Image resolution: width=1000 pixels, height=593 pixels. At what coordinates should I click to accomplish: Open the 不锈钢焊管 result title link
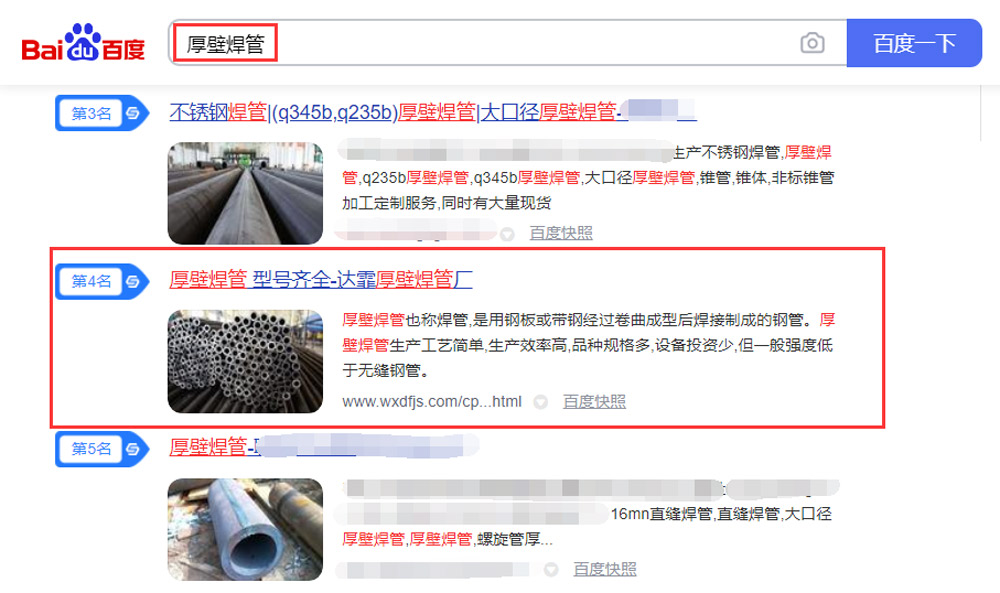coord(432,112)
